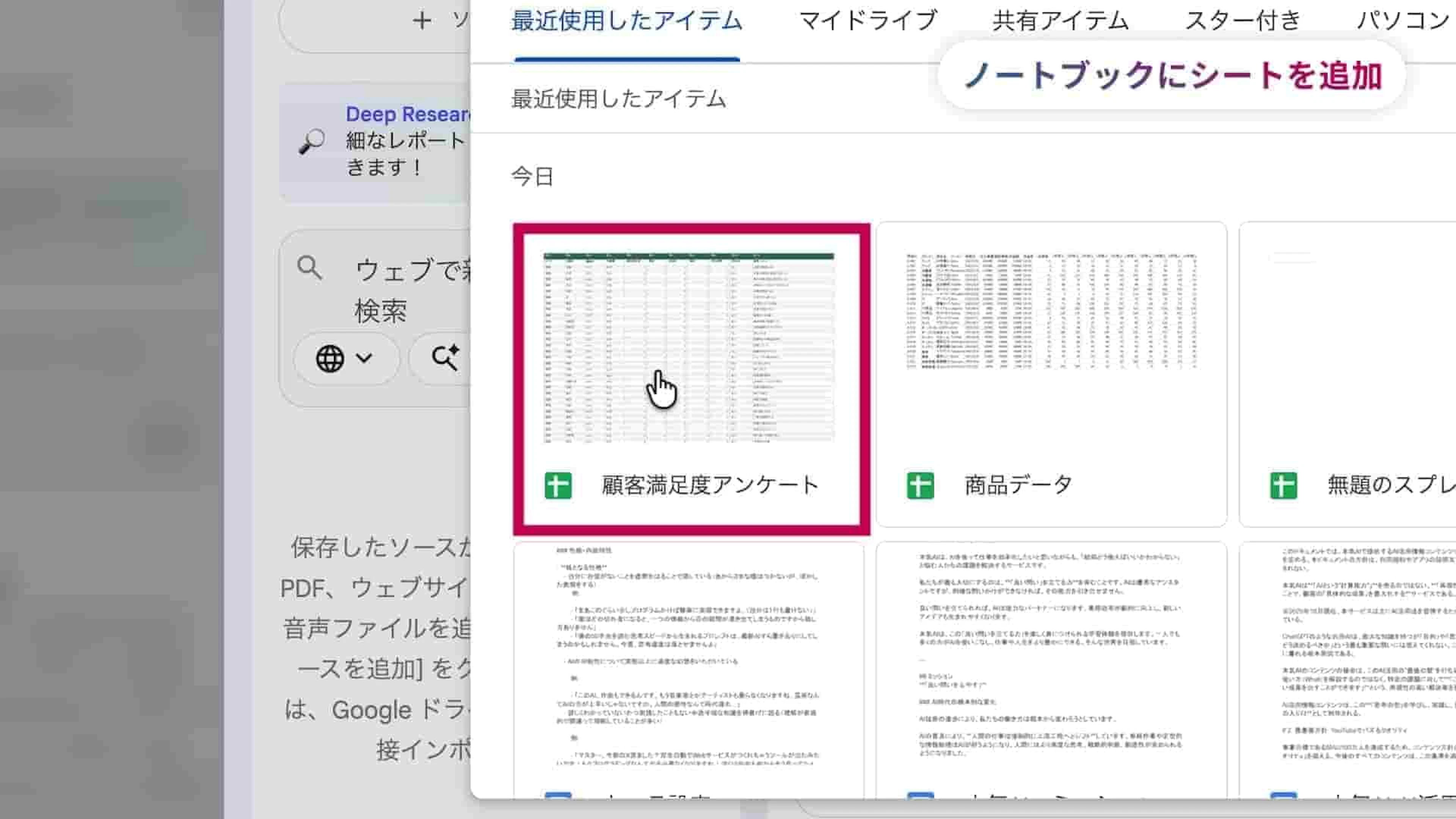Open the Deep Research promo link
This screenshot has height=819, width=1456.
coord(407,114)
